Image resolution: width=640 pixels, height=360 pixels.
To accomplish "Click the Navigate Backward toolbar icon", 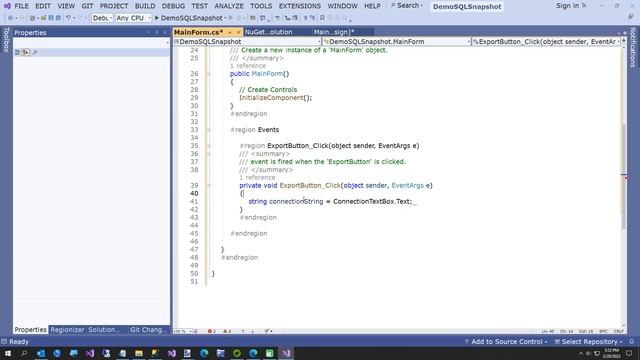I will [10, 18].
